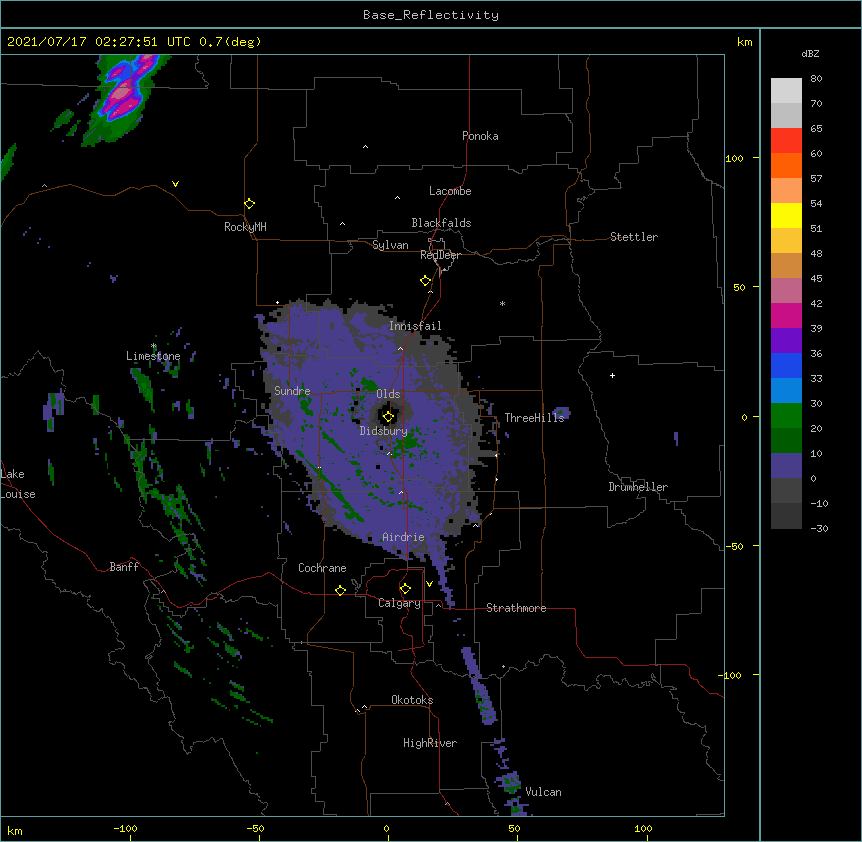This screenshot has width=862, height=842.
Task: Click the Lacombe city label
Action: pos(450,191)
